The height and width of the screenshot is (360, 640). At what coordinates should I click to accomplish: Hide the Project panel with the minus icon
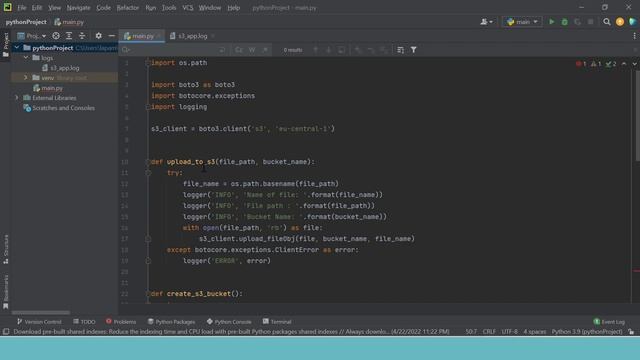[x=111, y=36]
